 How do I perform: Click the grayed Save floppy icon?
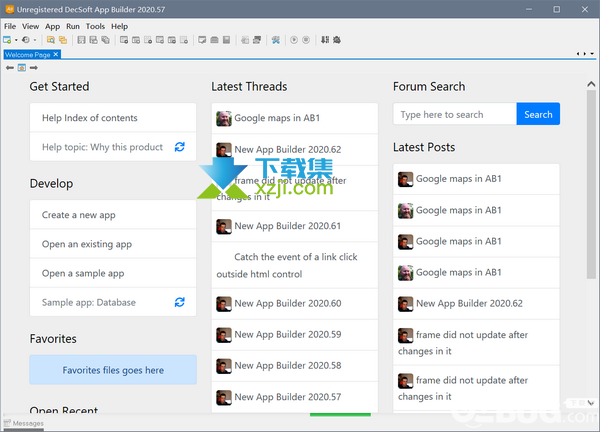pyautogui.click(x=81, y=40)
